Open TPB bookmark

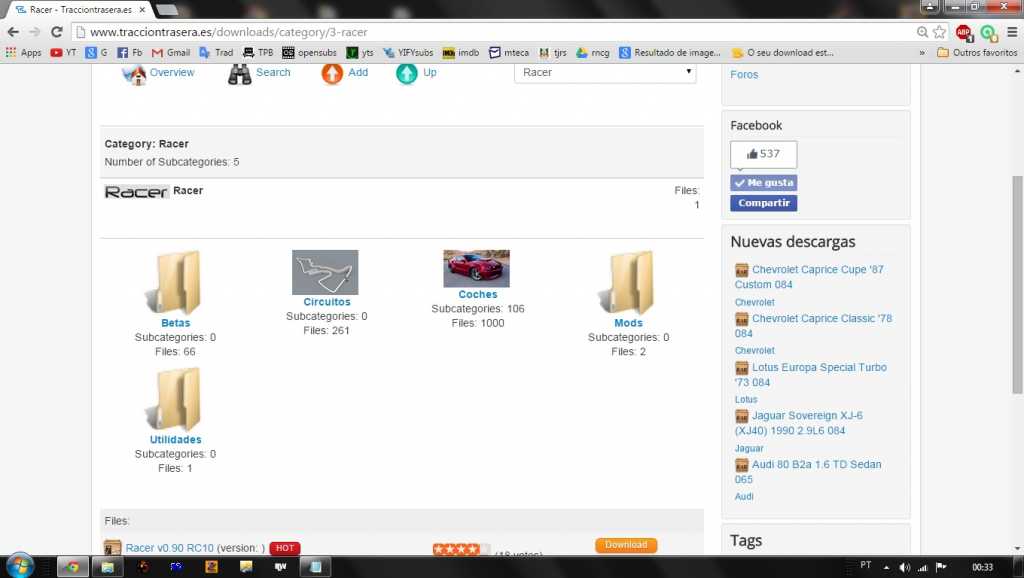[258, 52]
